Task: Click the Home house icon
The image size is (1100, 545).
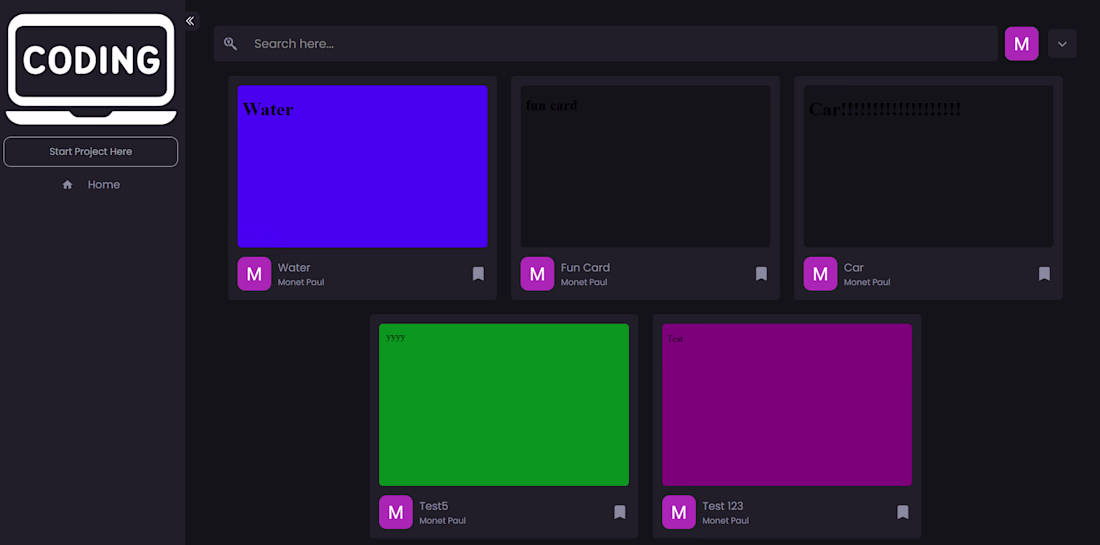Action: click(67, 184)
